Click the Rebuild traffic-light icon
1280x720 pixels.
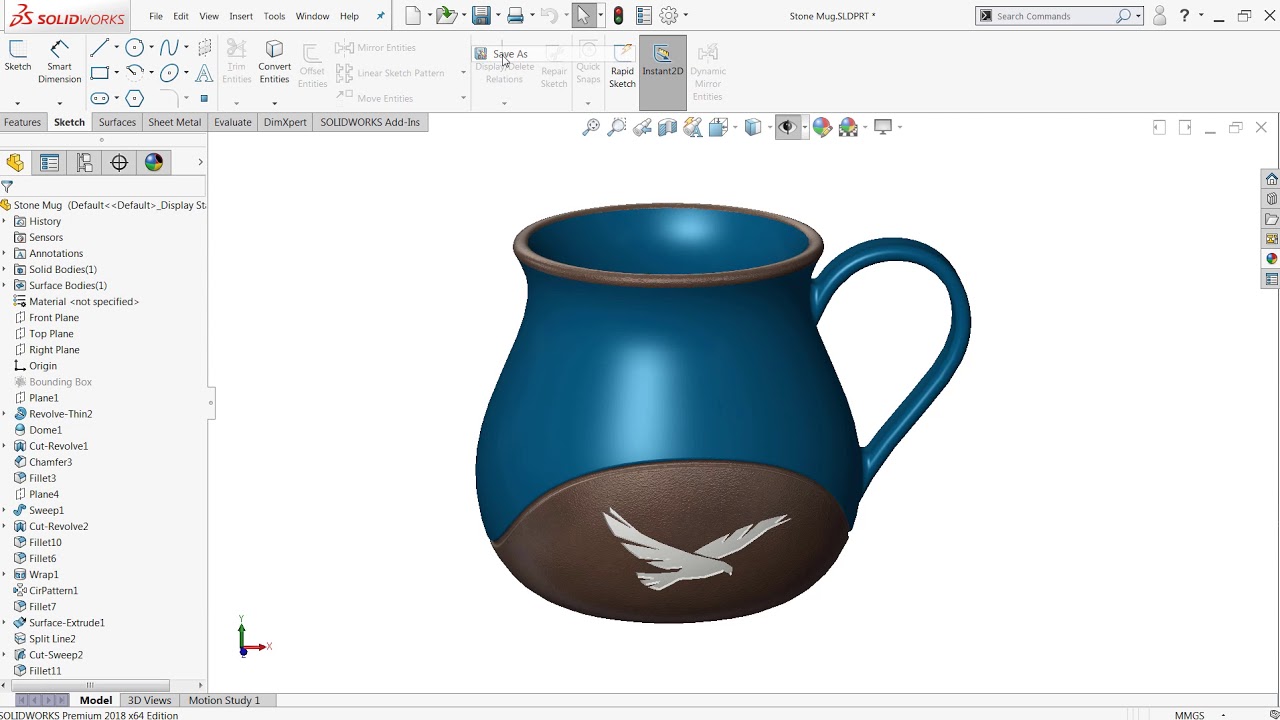pyautogui.click(x=619, y=15)
